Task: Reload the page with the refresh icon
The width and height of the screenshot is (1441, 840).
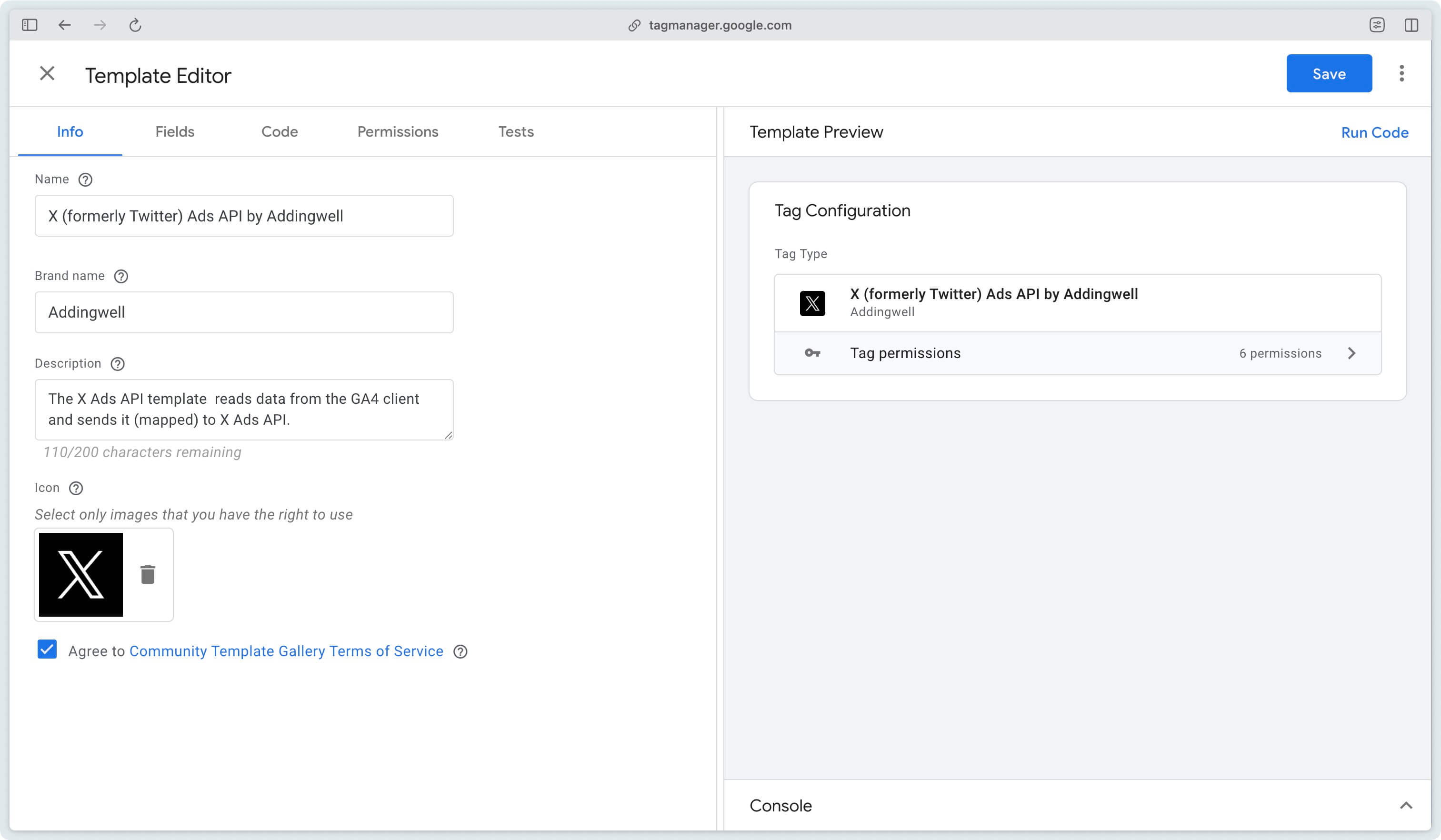Action: point(135,25)
